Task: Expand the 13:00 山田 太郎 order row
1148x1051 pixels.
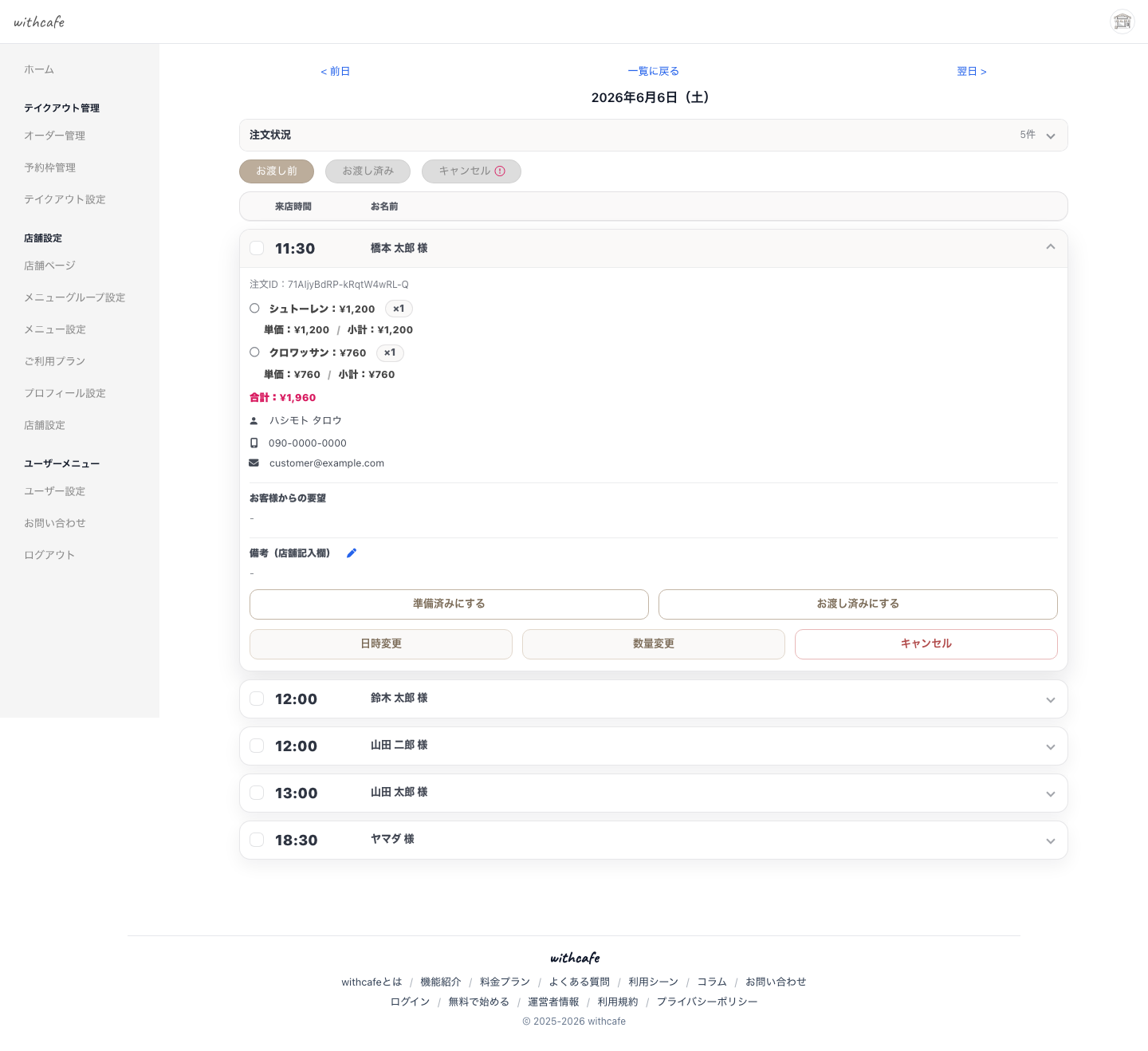Action: coord(1051,793)
